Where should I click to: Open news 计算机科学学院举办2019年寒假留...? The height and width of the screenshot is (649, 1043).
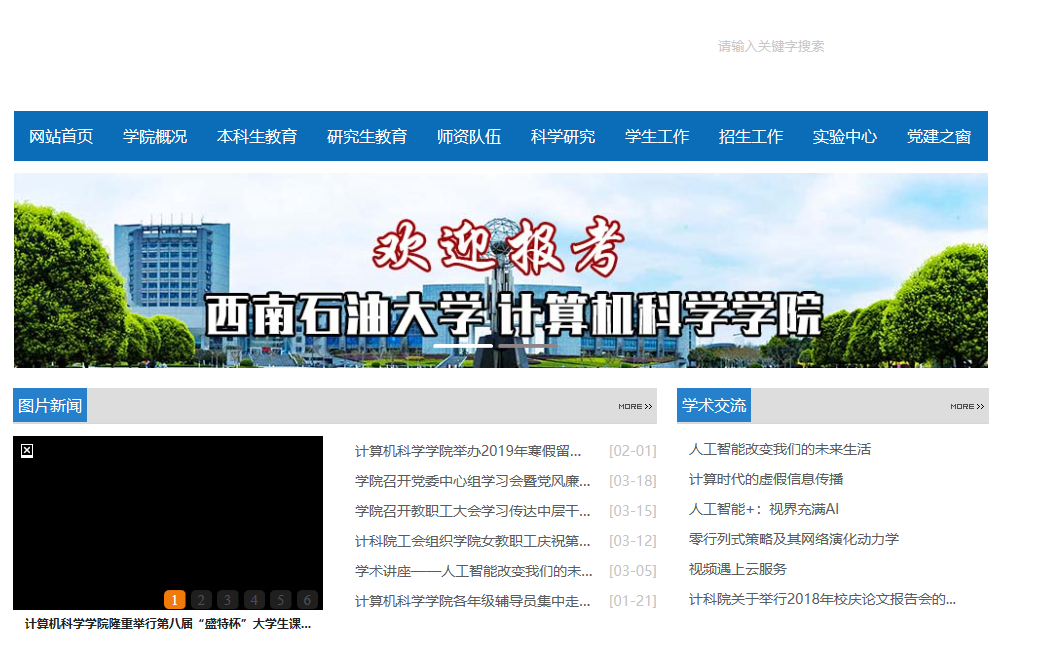pyautogui.click(x=468, y=452)
